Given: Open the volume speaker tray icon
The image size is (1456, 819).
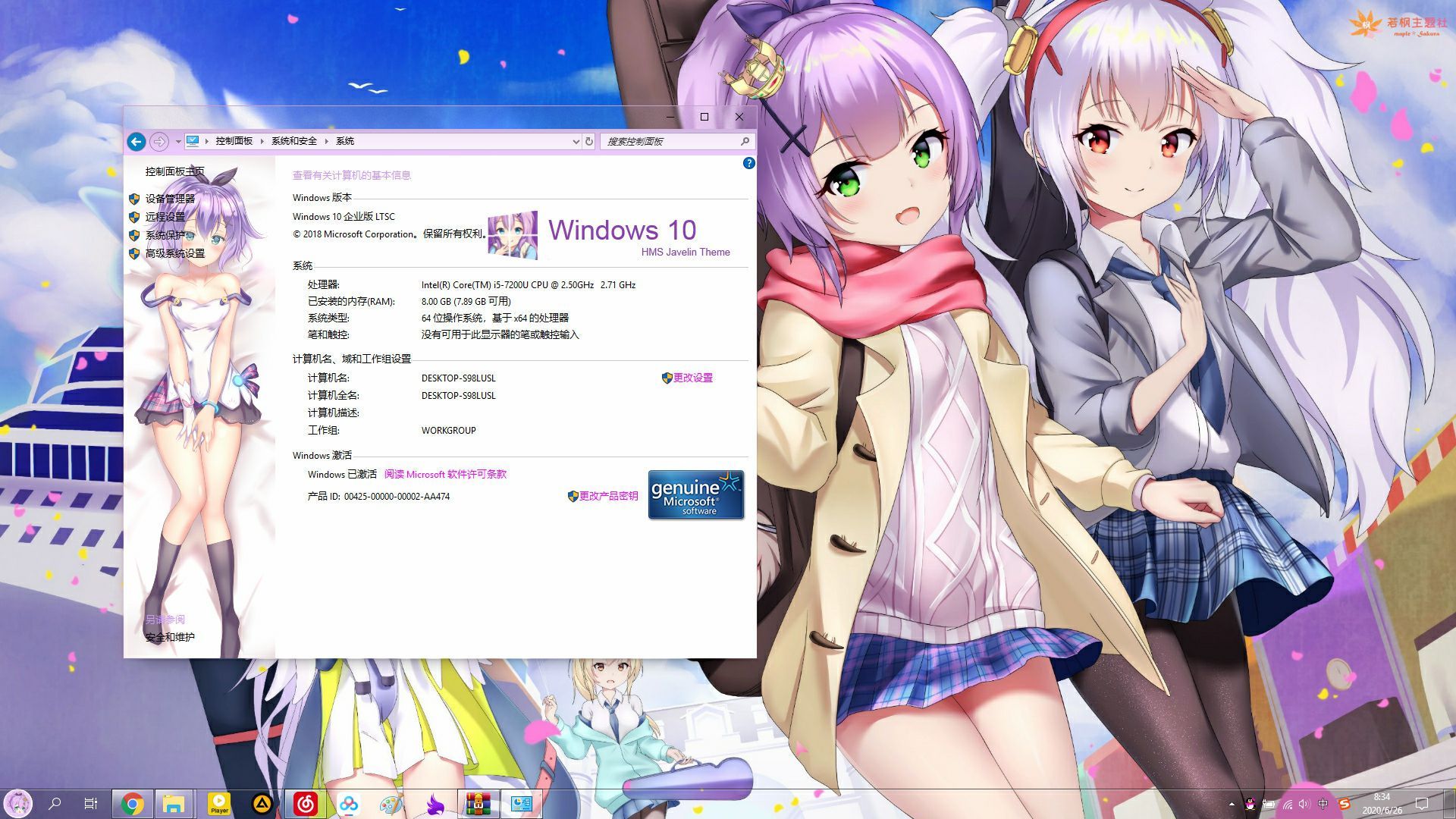Looking at the screenshot, I should pyautogui.click(x=1304, y=804).
